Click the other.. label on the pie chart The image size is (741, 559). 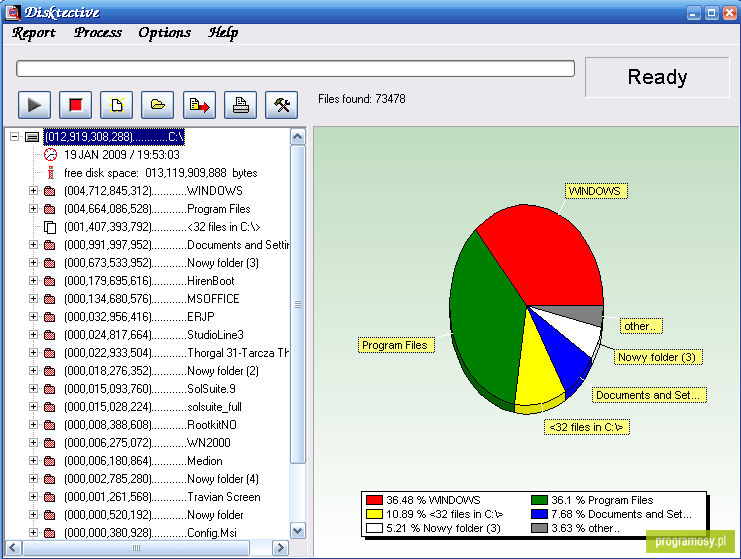click(x=641, y=326)
